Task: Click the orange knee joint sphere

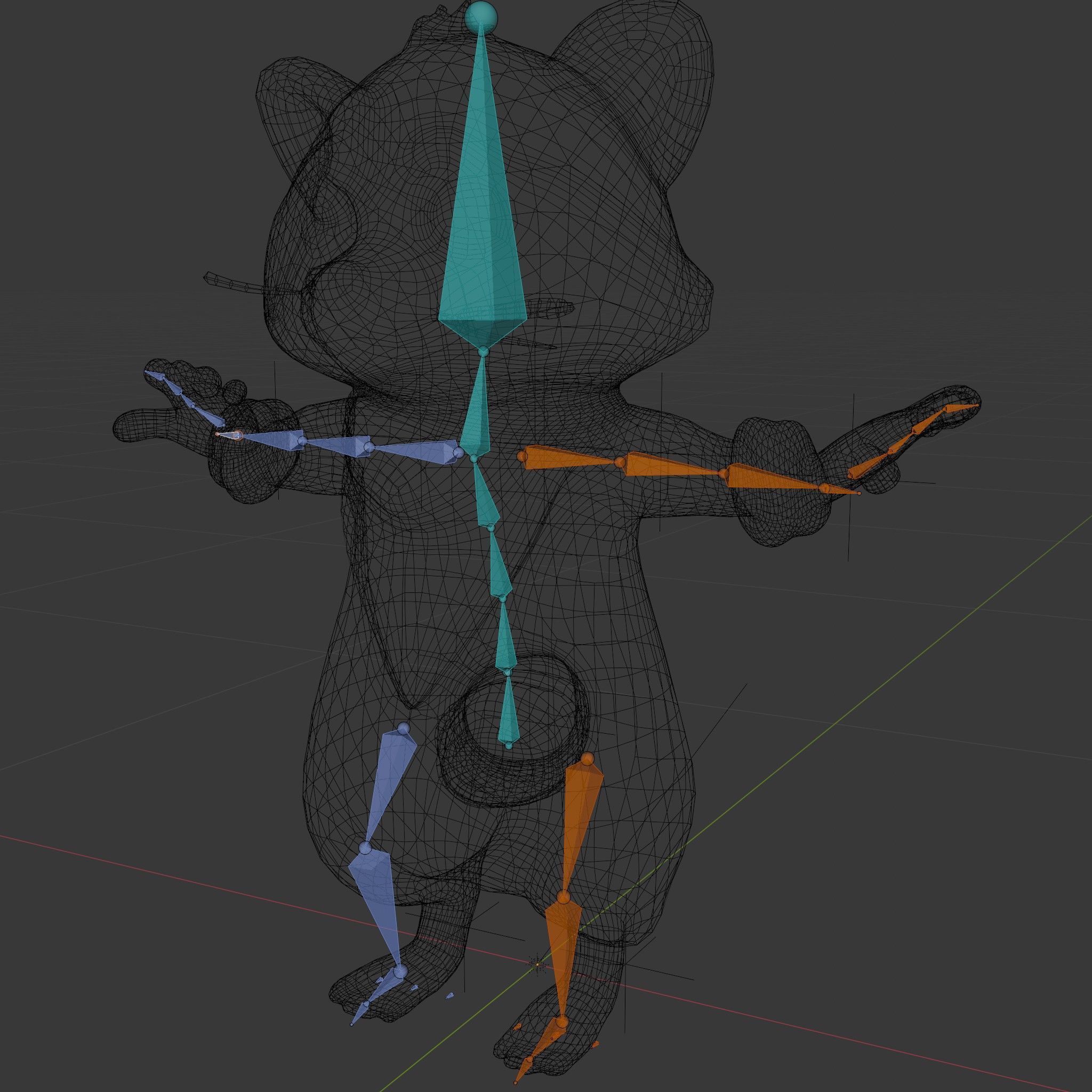Action: tap(563, 897)
